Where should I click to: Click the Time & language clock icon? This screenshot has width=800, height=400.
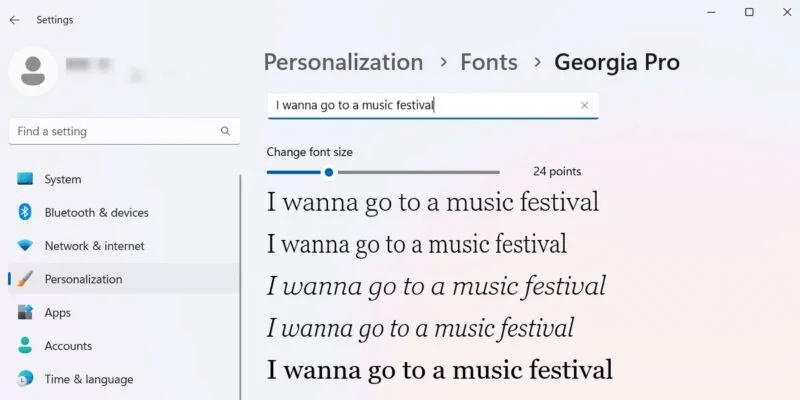click(24, 379)
